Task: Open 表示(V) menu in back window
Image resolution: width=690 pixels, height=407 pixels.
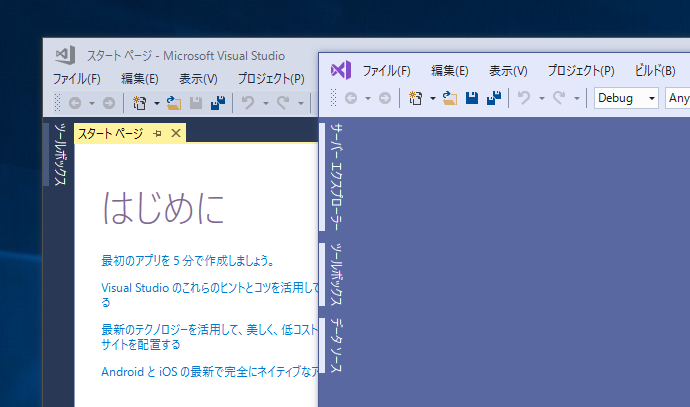Action: [198, 79]
